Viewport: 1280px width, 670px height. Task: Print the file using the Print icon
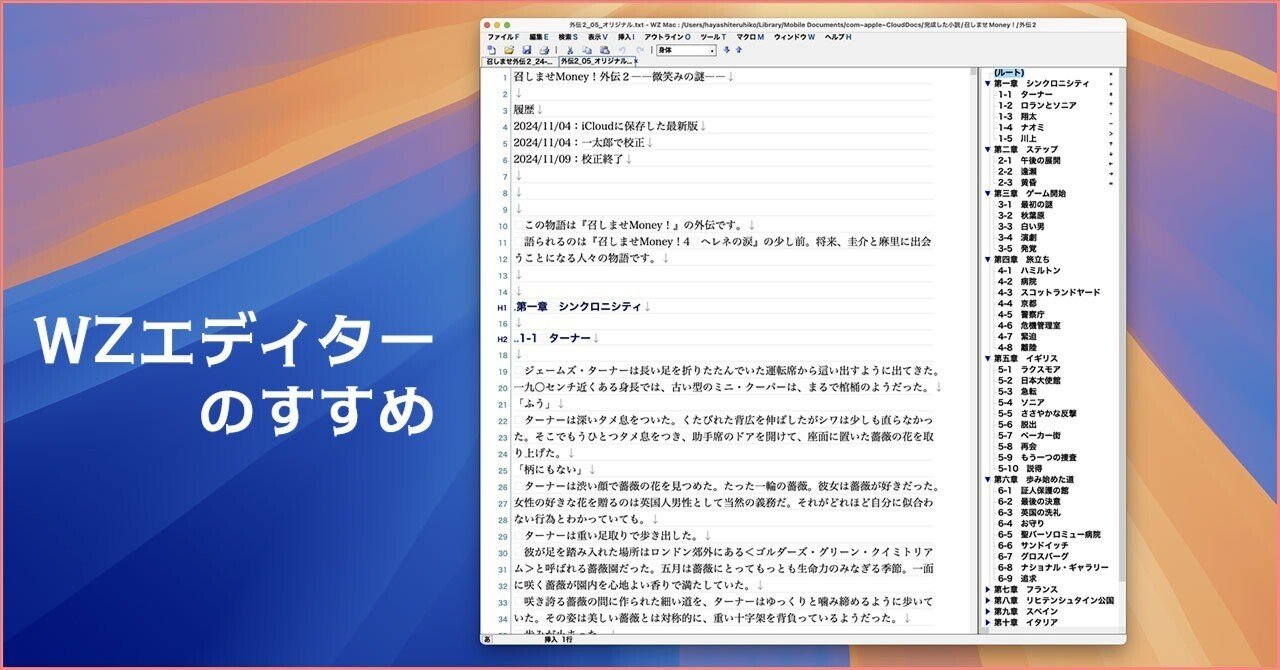[544, 50]
